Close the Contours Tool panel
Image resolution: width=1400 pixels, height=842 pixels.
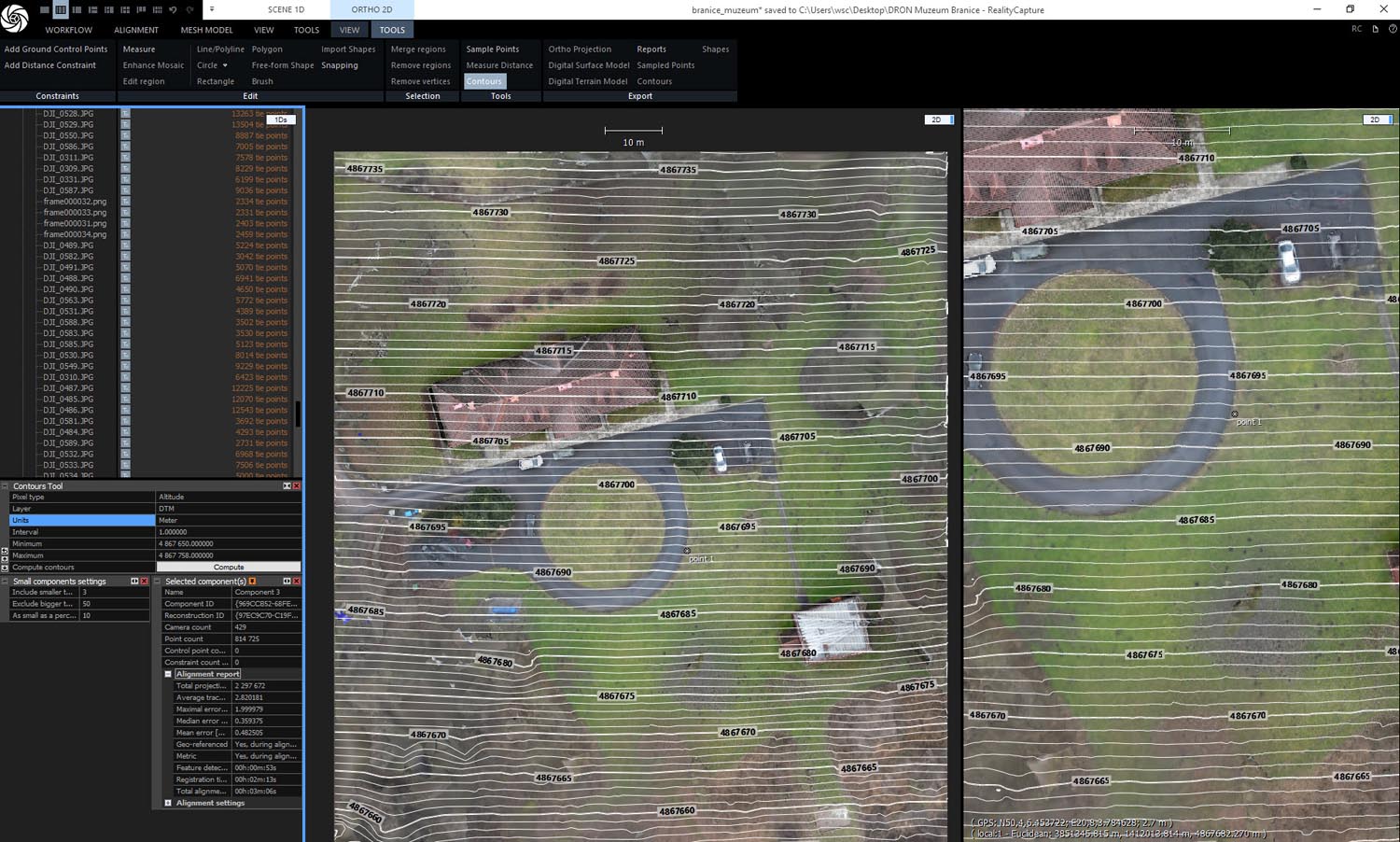(297, 486)
